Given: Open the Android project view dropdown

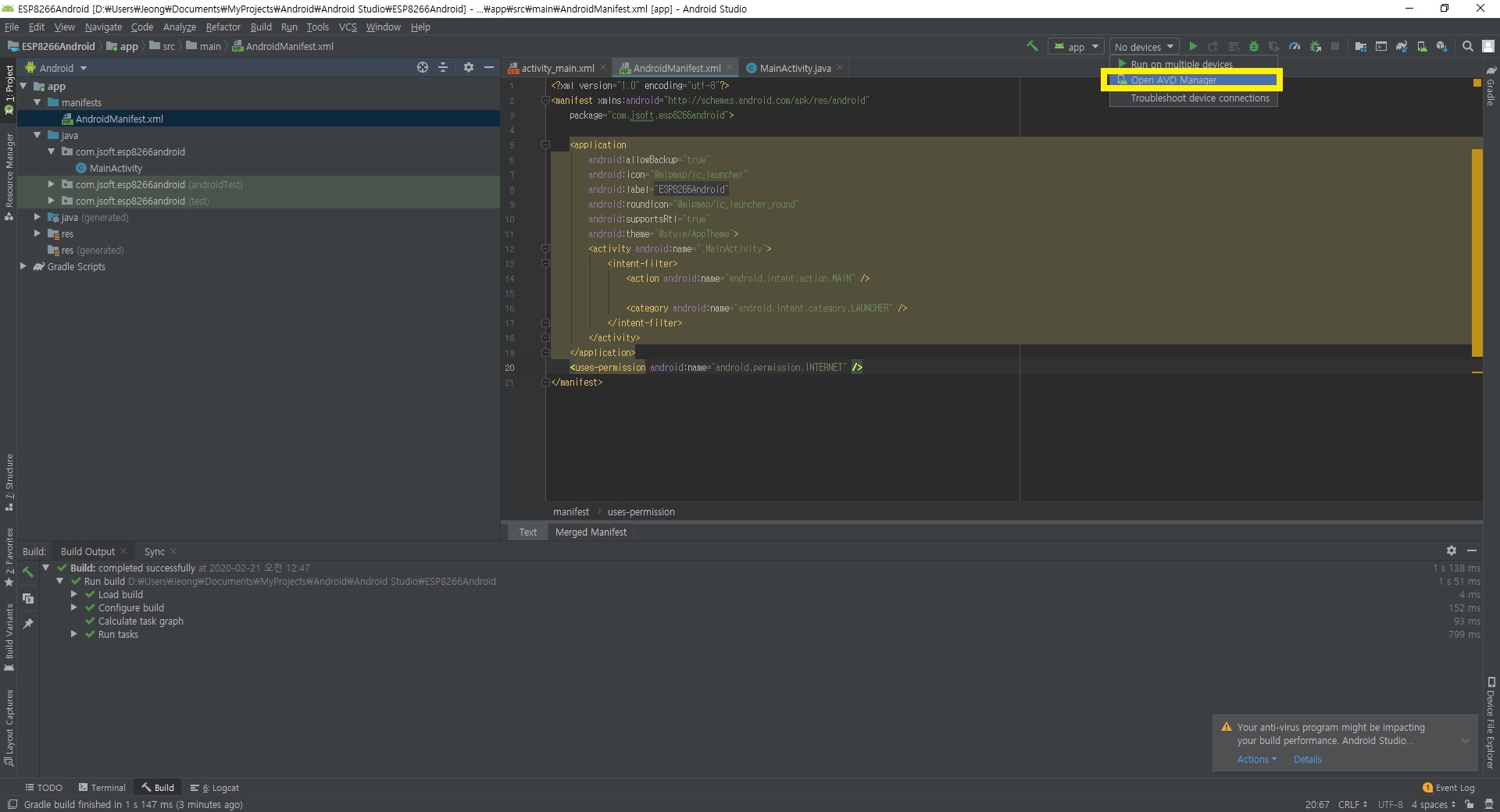Looking at the screenshot, I should pyautogui.click(x=56, y=68).
